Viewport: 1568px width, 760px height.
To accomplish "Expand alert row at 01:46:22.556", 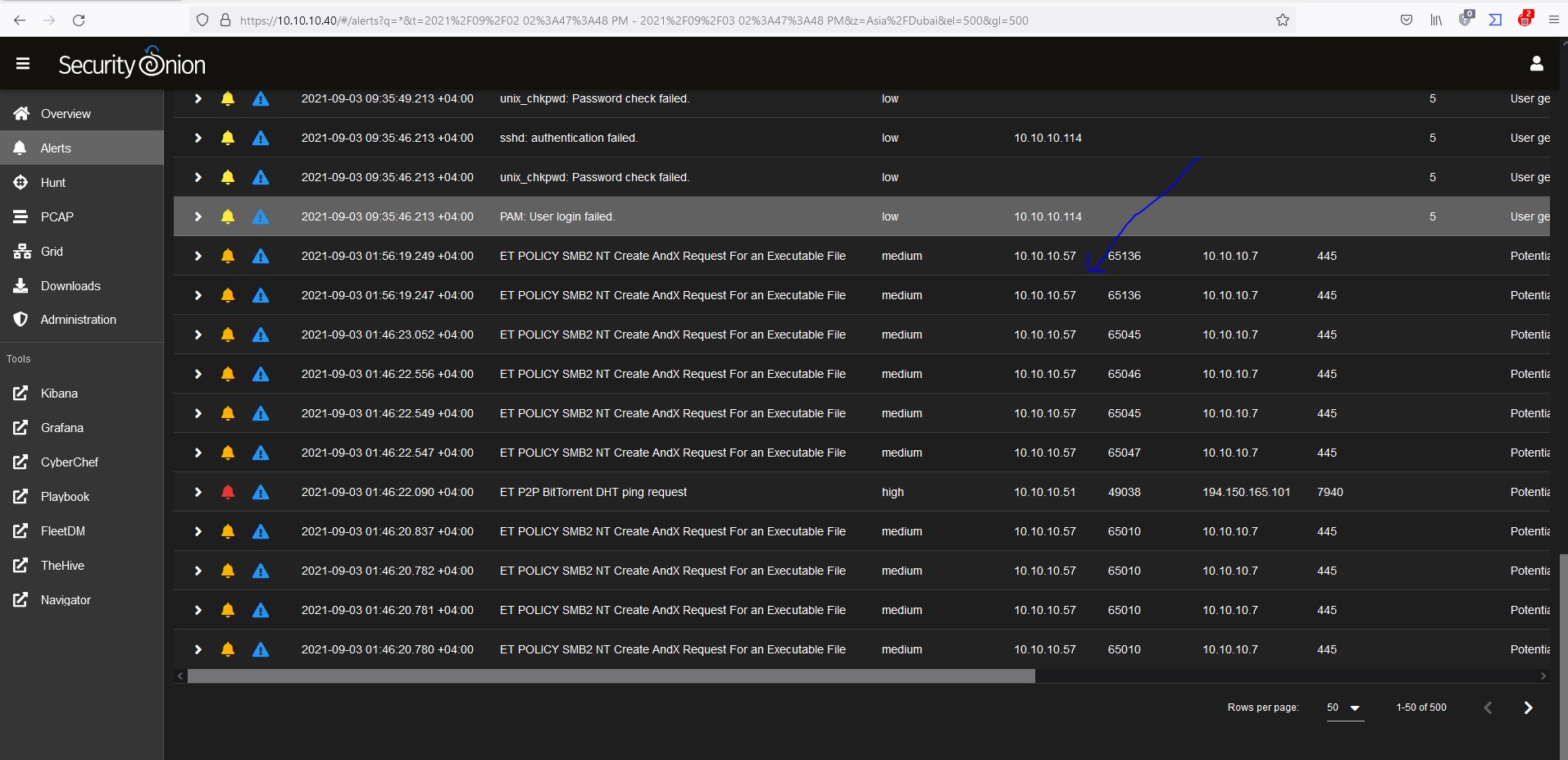I will coord(198,374).
